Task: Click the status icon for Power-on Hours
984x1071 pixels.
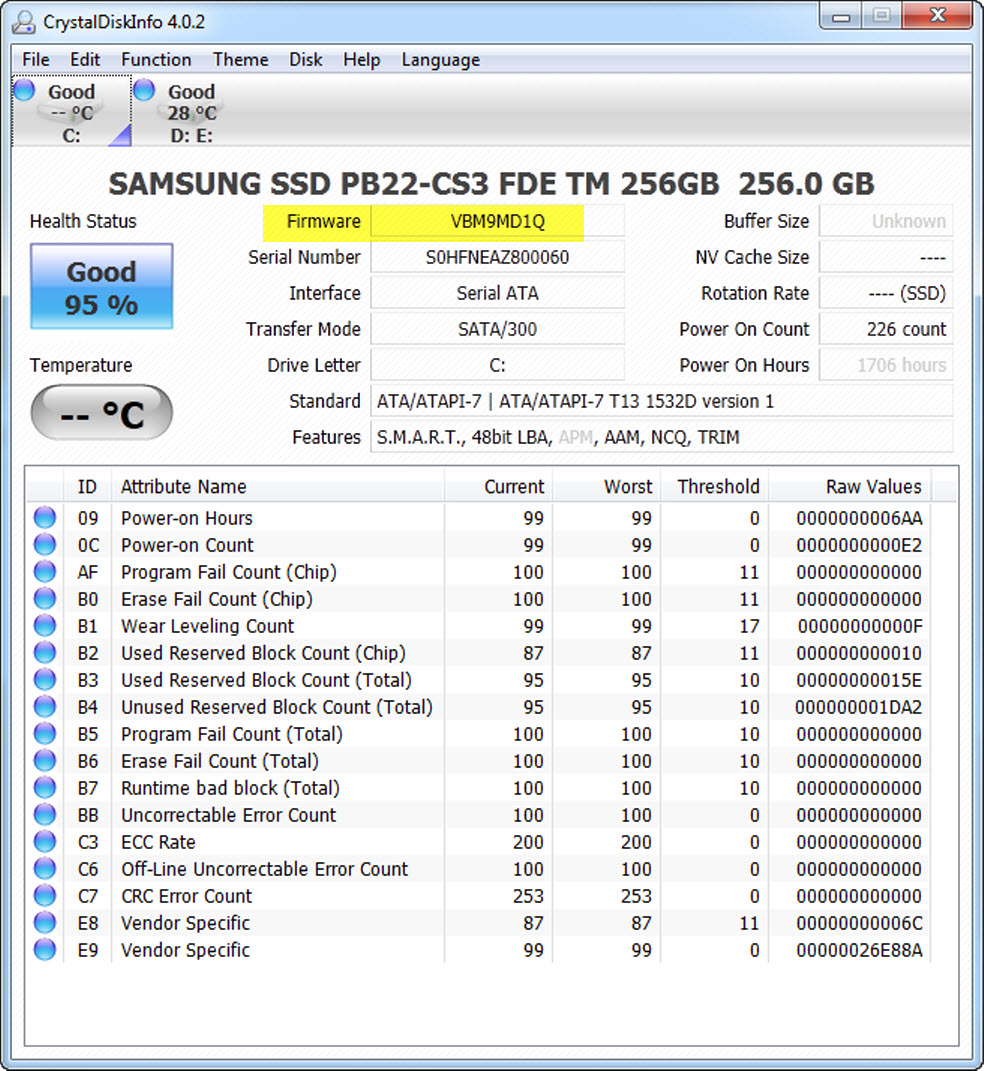Action: click(x=45, y=518)
